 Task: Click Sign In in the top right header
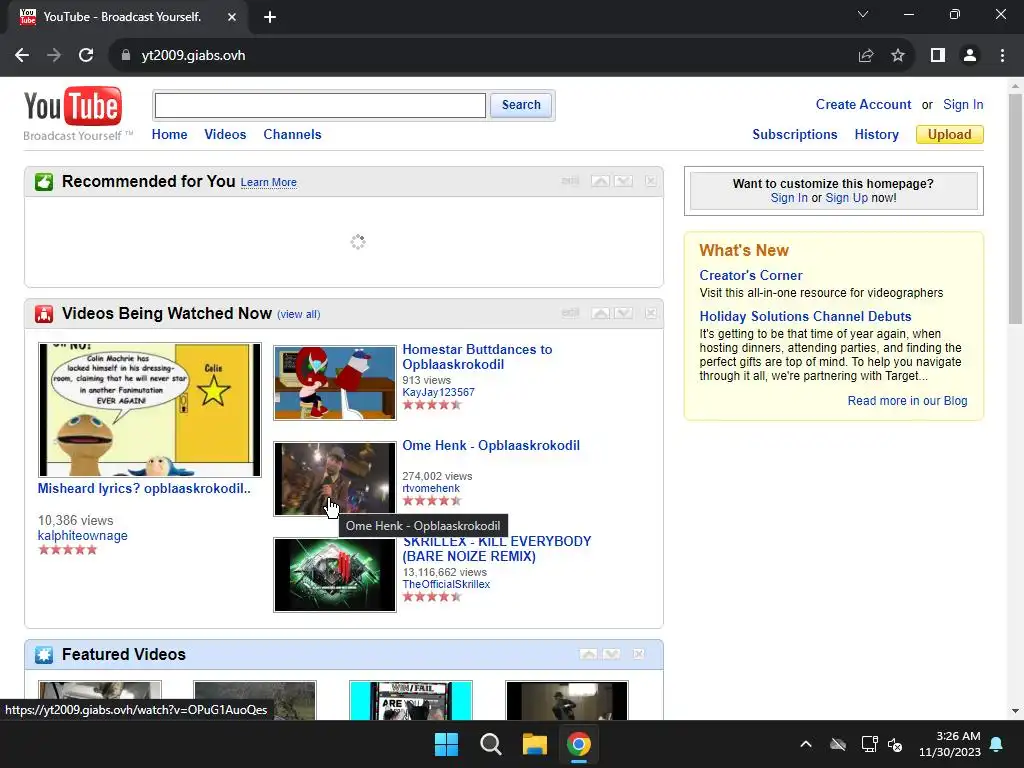(x=963, y=104)
